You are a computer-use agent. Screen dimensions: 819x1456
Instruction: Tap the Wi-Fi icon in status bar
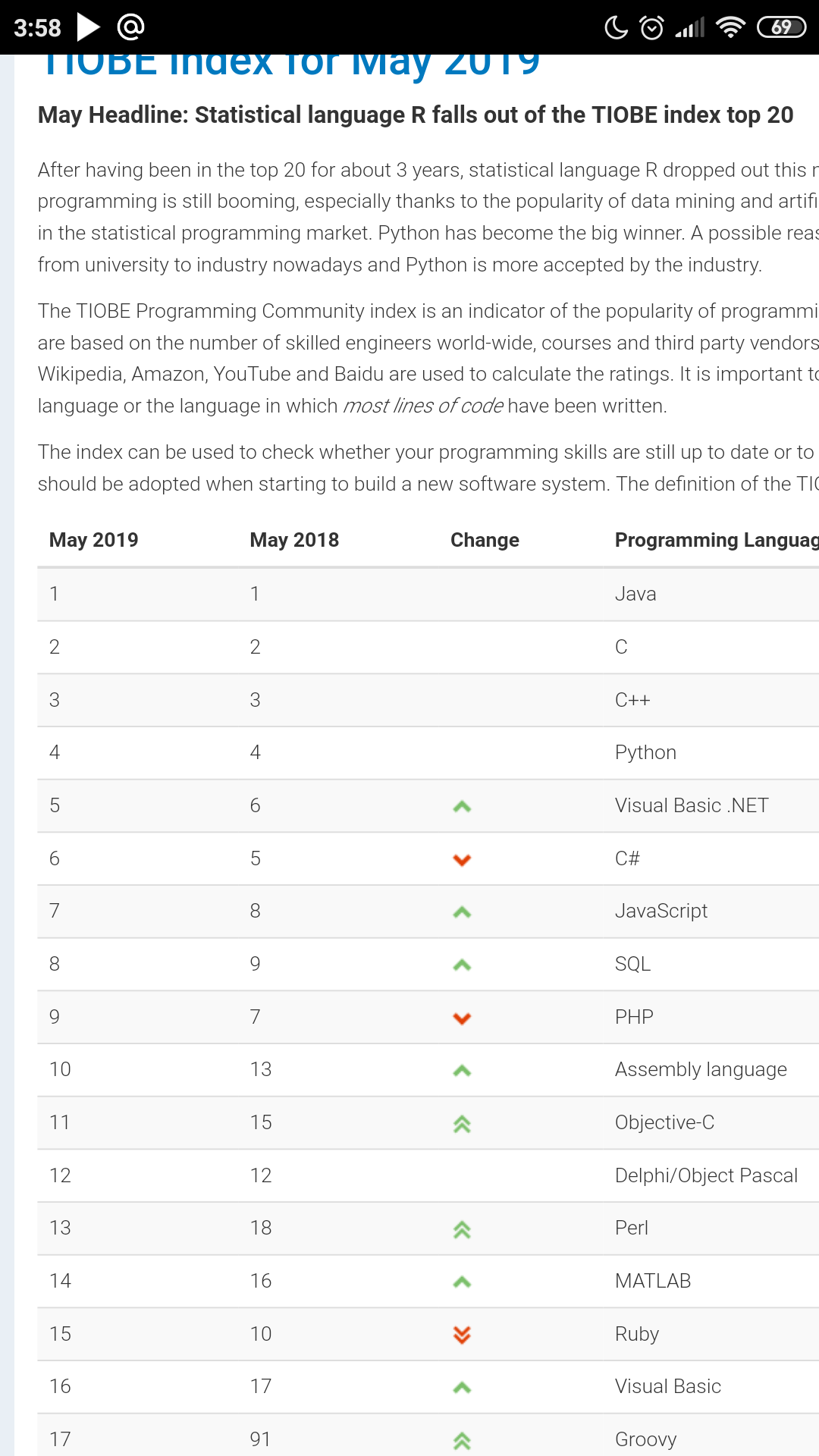tap(730, 28)
